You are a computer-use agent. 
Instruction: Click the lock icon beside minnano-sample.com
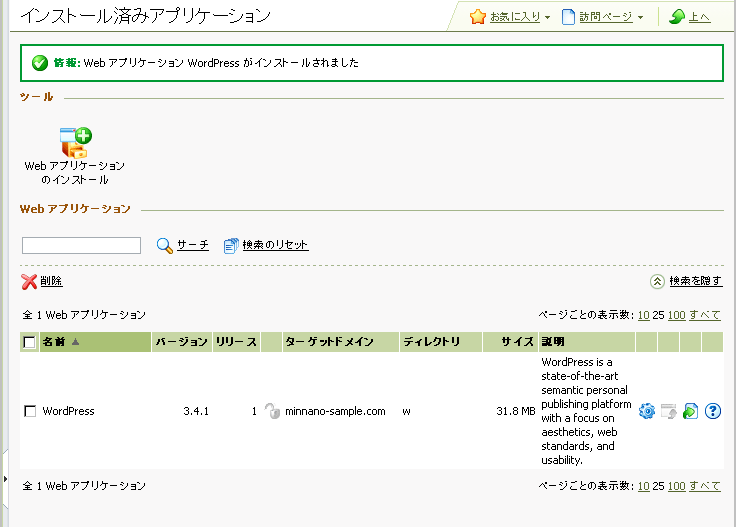(x=272, y=411)
